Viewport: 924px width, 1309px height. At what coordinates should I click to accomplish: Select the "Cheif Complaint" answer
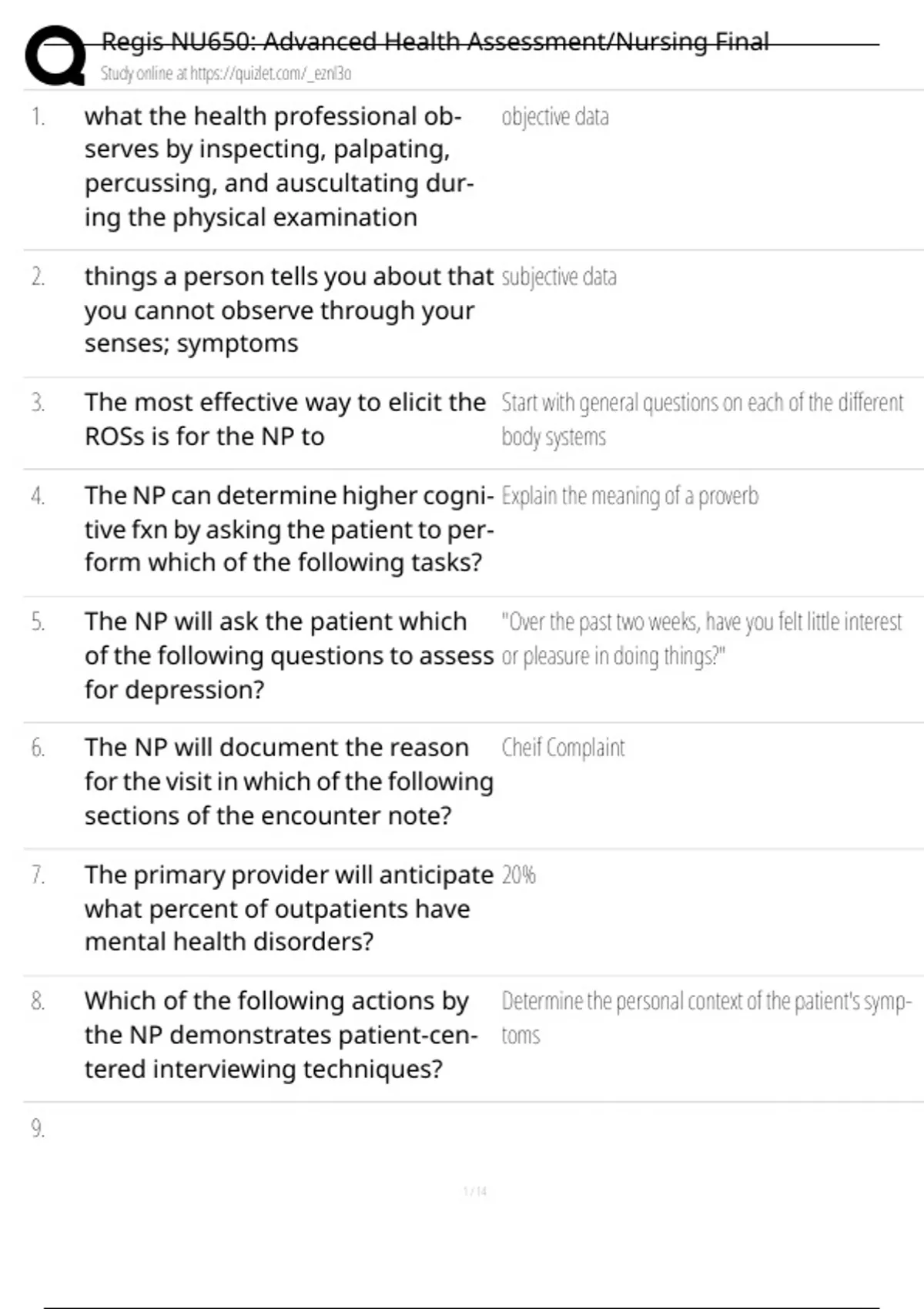pos(563,748)
